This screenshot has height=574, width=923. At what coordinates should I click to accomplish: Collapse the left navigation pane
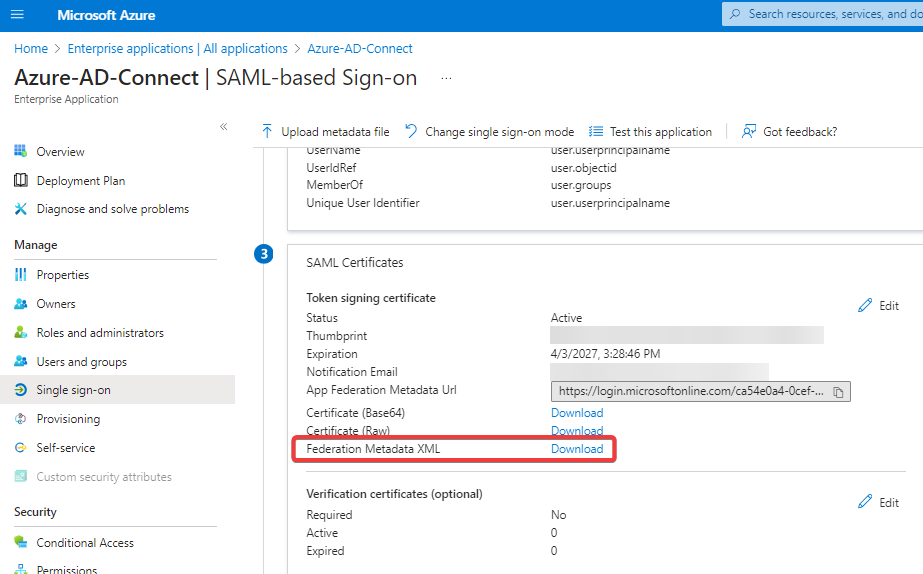[224, 127]
